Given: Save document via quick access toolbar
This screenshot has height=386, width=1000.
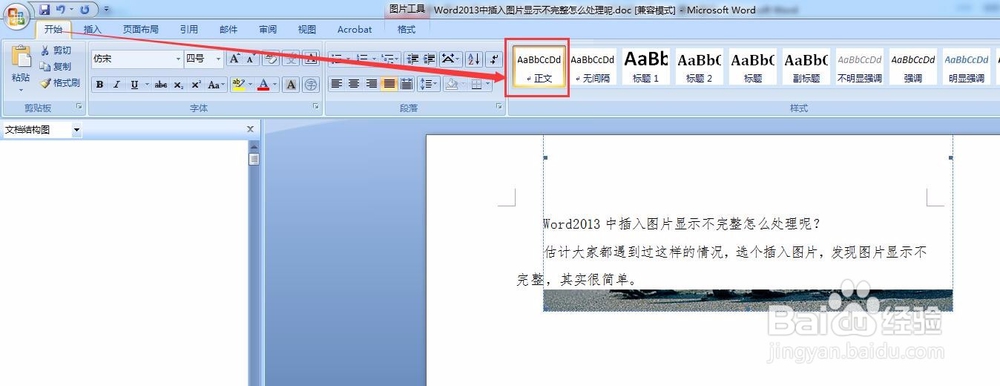Looking at the screenshot, I should [44, 10].
